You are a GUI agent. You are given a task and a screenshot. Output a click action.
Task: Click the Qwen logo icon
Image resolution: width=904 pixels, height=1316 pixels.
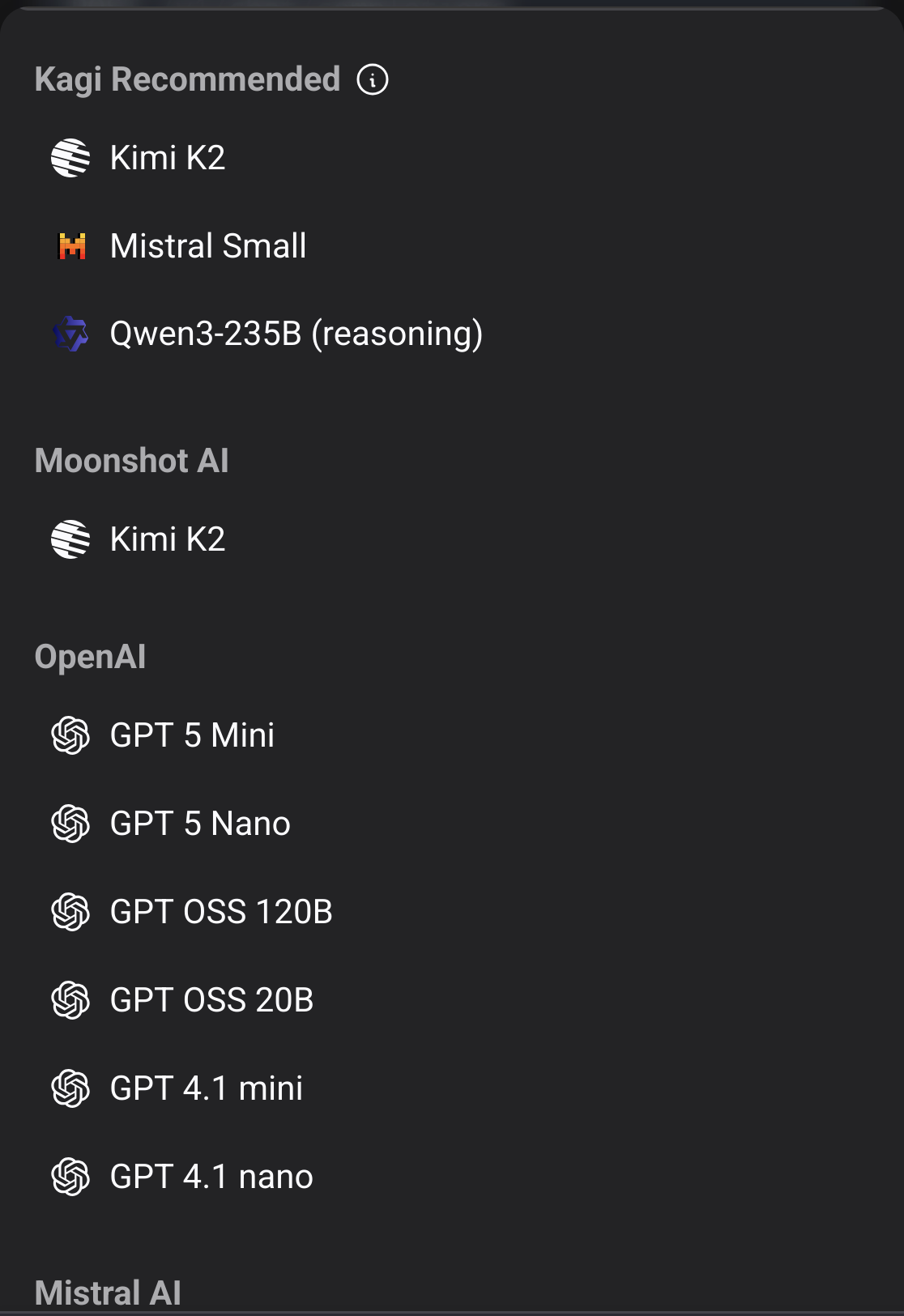point(70,334)
